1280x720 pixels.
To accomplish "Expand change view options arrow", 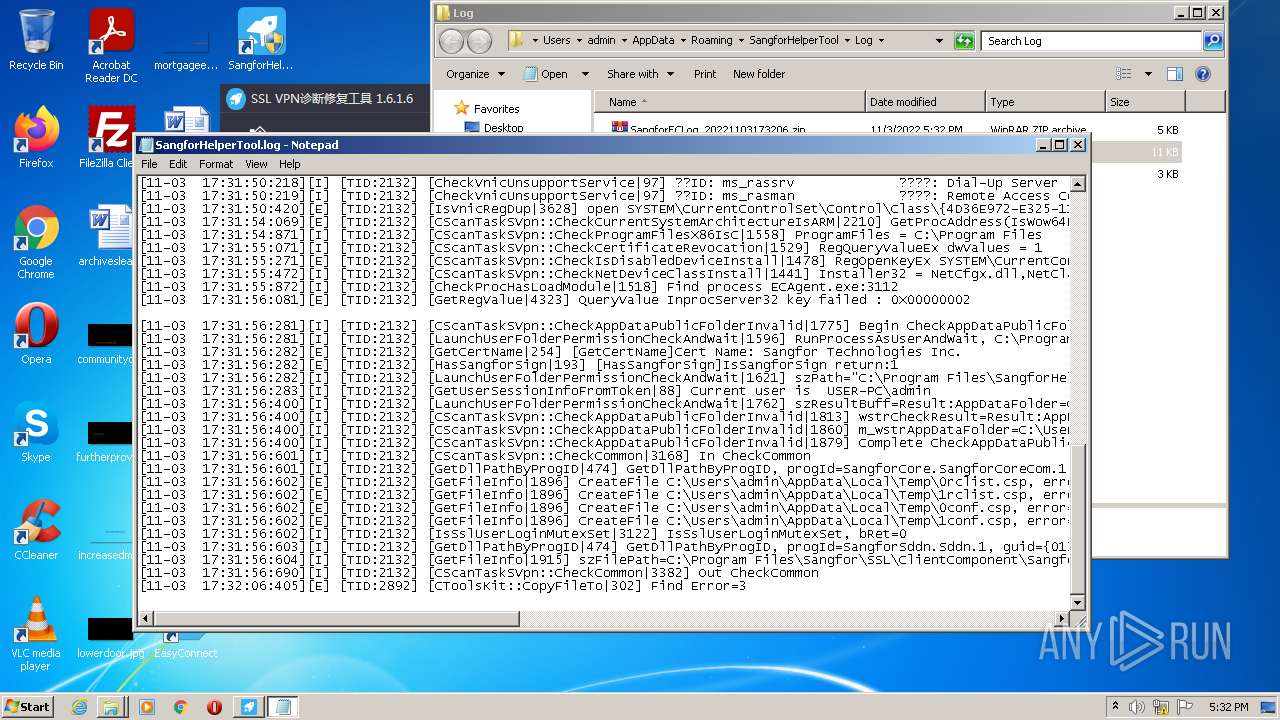I will [x=1148, y=74].
